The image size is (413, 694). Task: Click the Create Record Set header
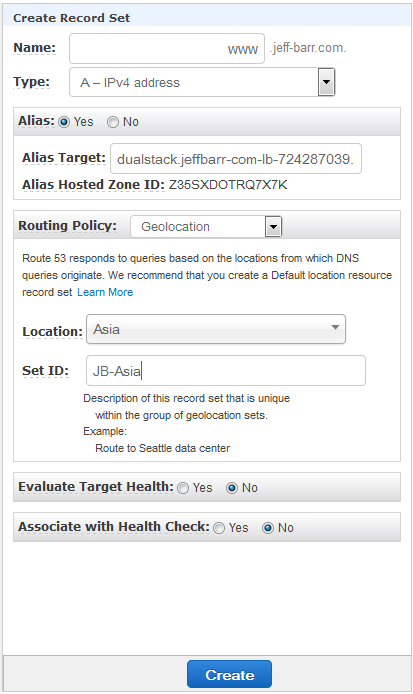click(x=71, y=18)
